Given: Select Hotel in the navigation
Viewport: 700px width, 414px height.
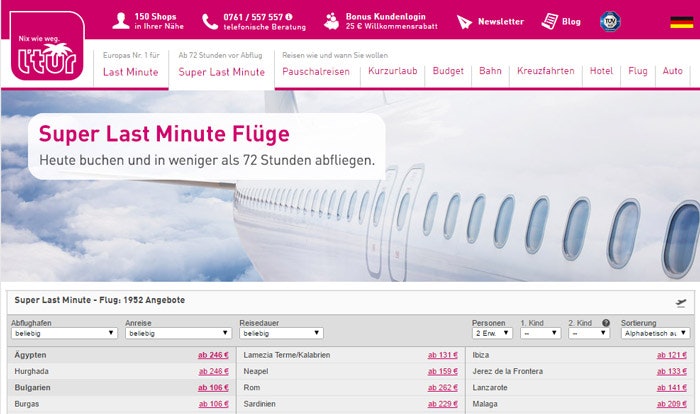Looking at the screenshot, I should pyautogui.click(x=601, y=71).
